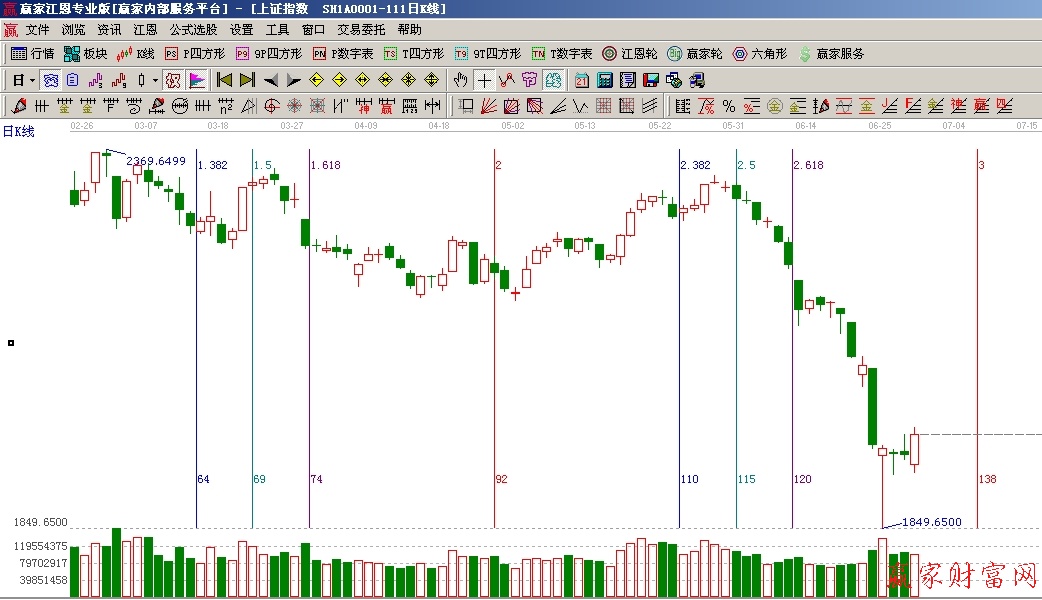Open the 江恩 menu

click(x=145, y=30)
